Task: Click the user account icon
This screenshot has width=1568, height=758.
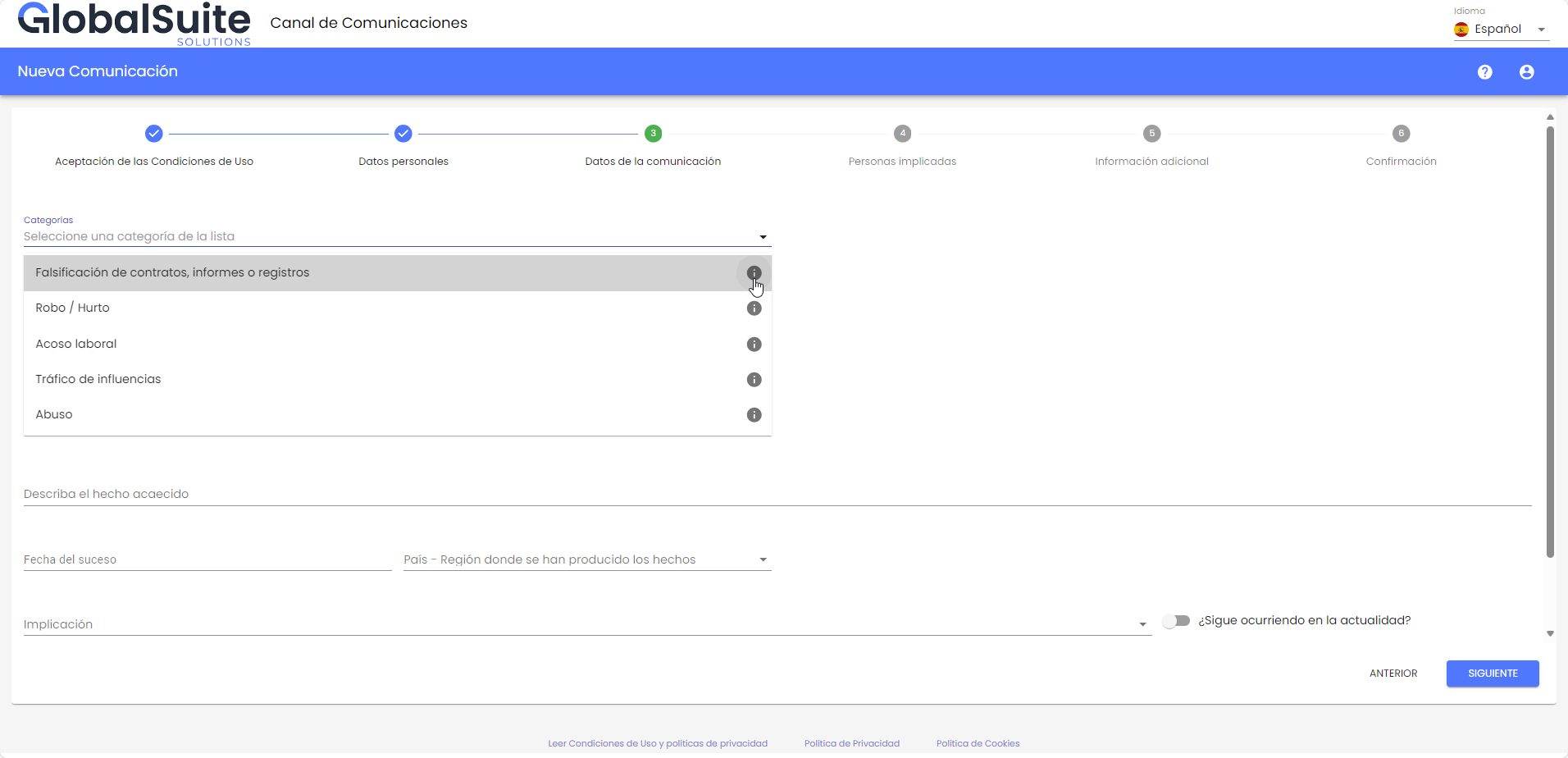Action: pos(1526,72)
